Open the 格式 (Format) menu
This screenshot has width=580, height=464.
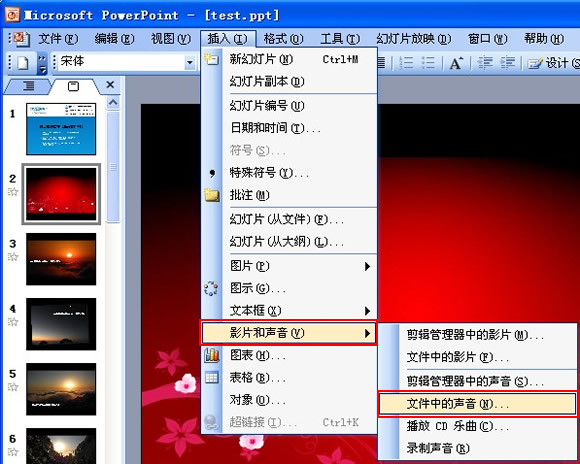tap(284, 38)
